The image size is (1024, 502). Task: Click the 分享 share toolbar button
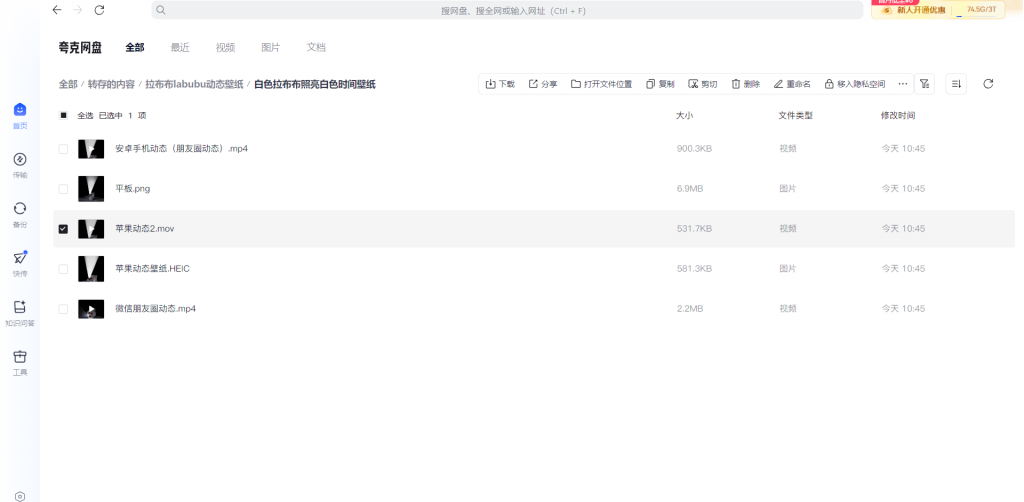(543, 84)
